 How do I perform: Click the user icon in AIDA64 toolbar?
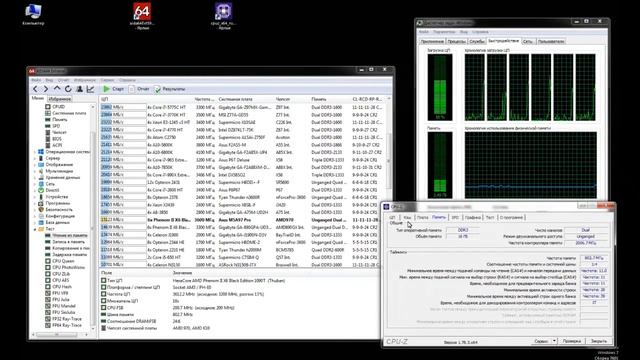80,89
